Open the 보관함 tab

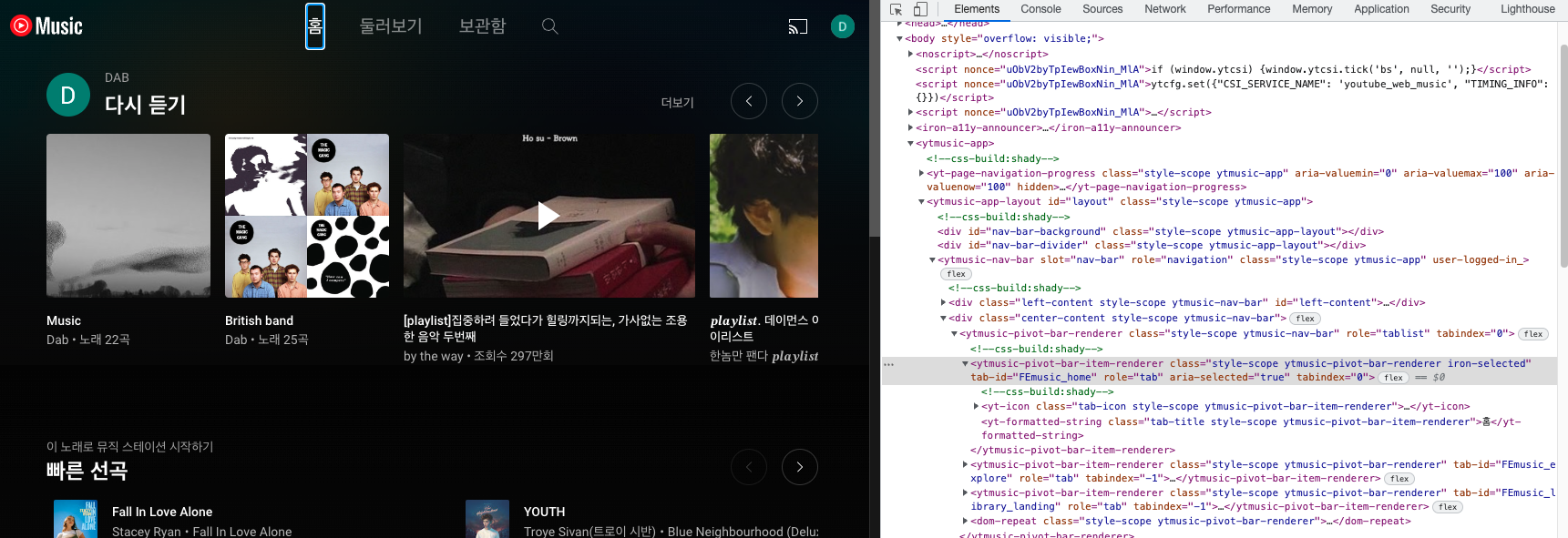tap(482, 26)
